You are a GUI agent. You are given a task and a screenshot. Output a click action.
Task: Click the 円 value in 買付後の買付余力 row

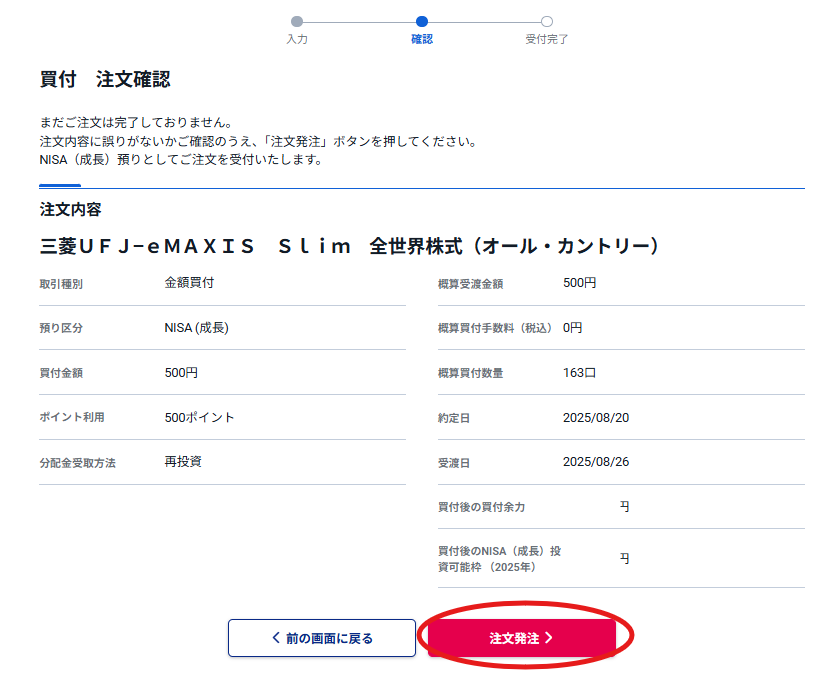pos(624,506)
